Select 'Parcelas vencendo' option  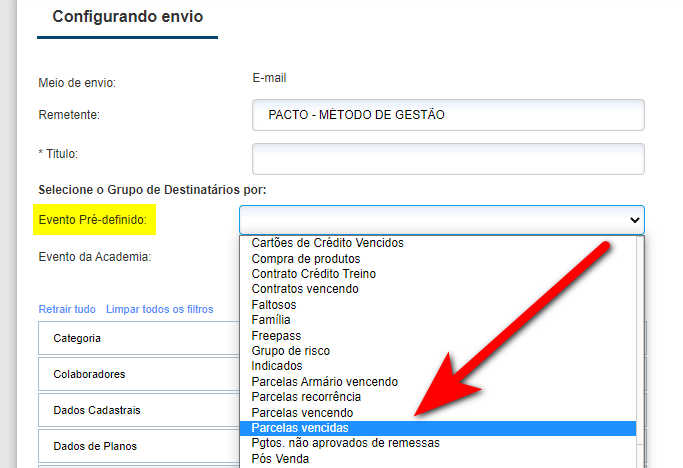point(302,413)
